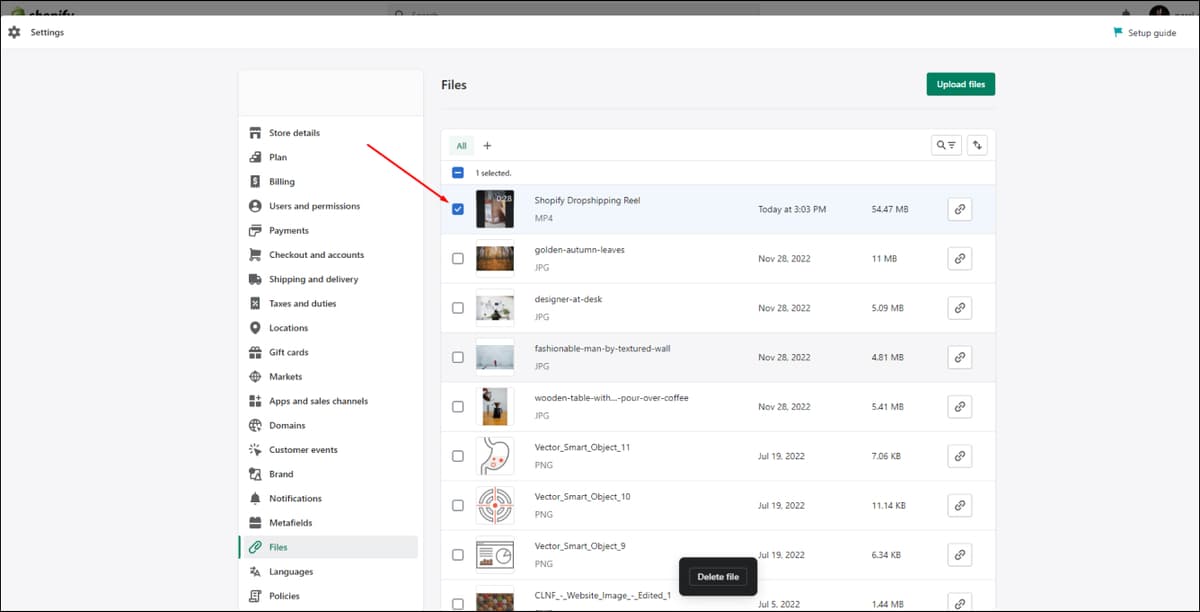Image resolution: width=1200 pixels, height=612 pixels.
Task: Open the Brand icon
Action: point(255,474)
